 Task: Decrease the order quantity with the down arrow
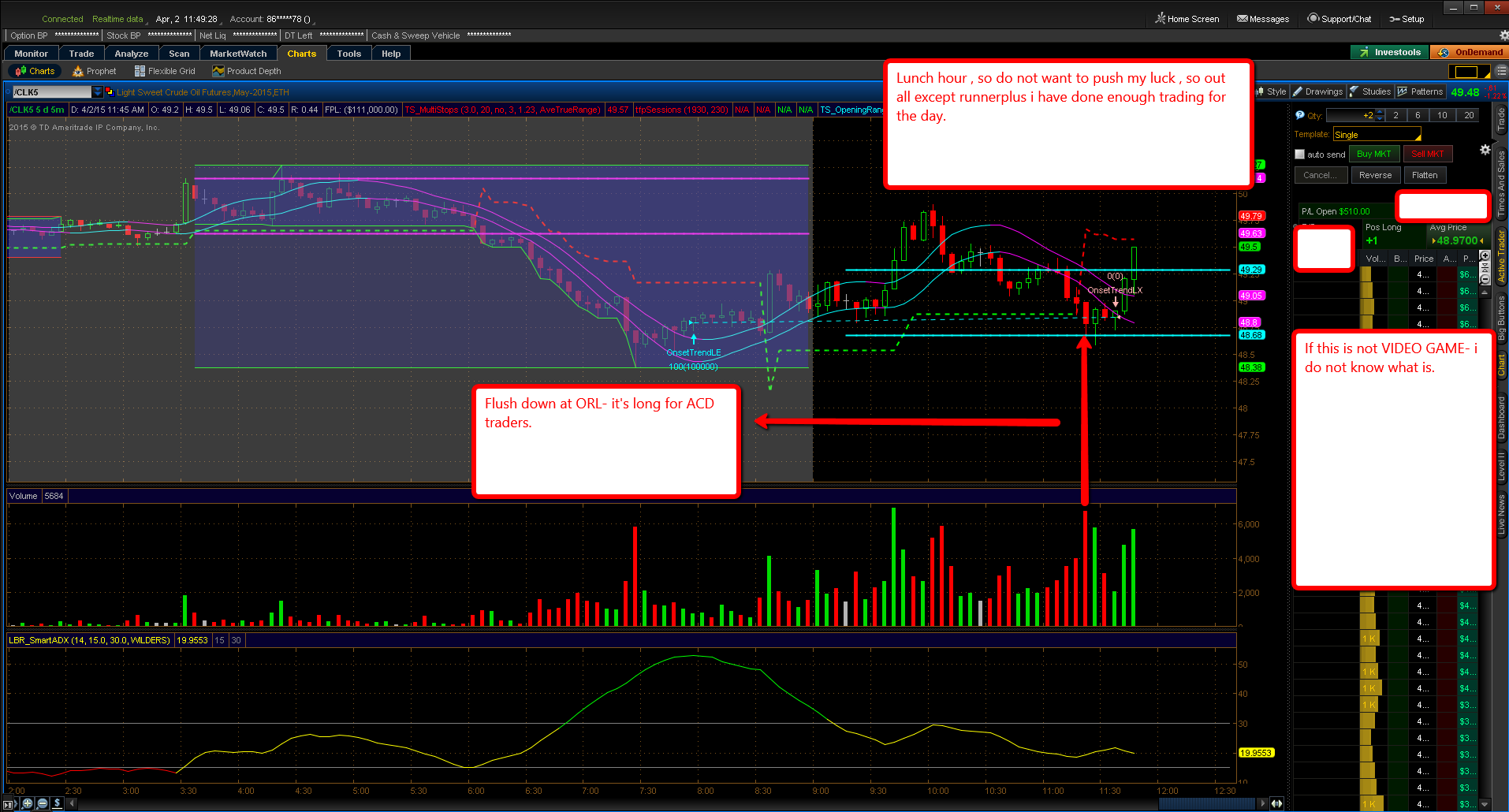click(1380, 118)
